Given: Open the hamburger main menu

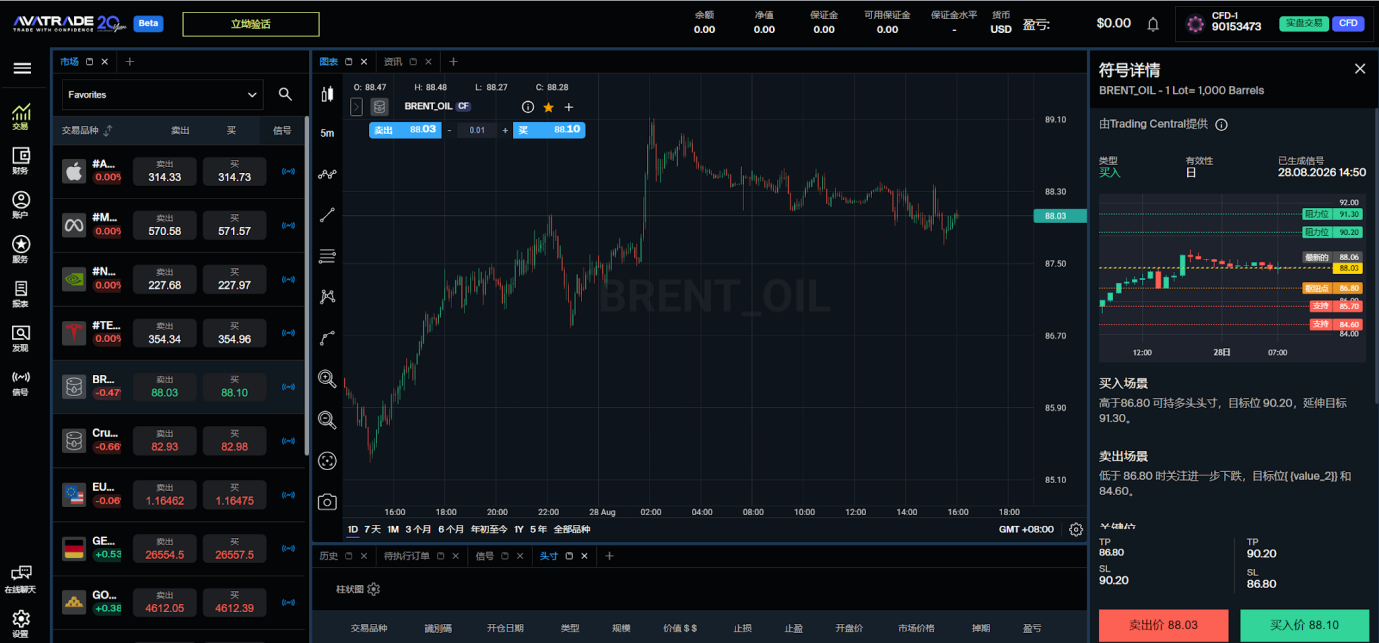Looking at the screenshot, I should click(21, 69).
